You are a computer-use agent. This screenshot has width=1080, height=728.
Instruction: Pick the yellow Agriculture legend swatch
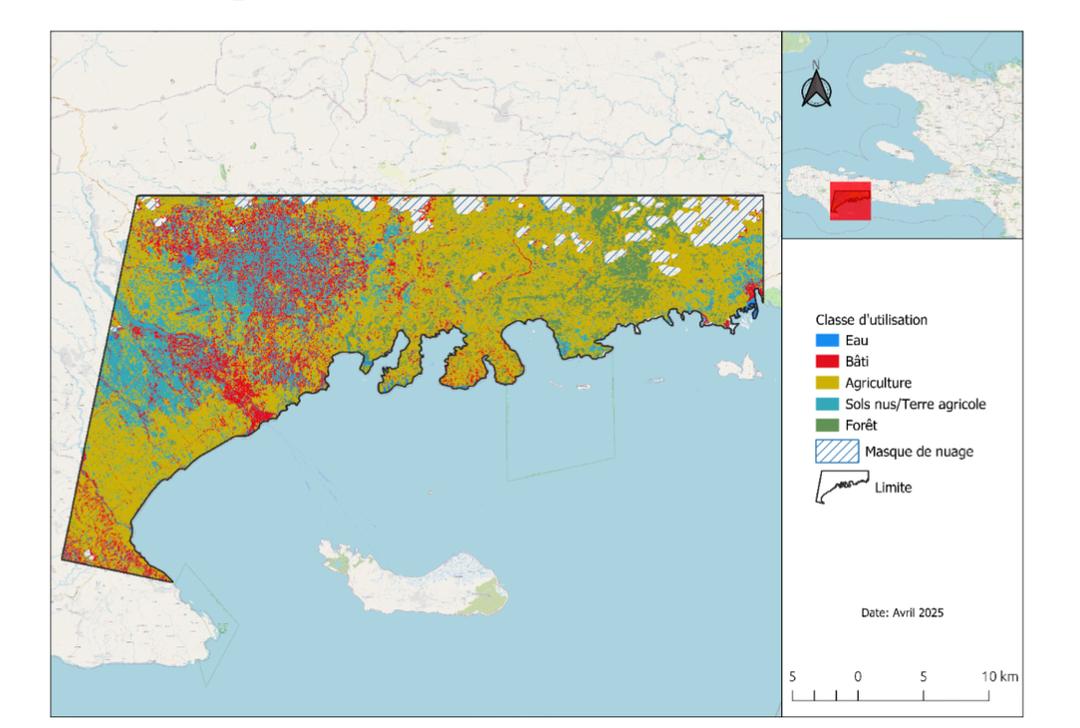click(x=828, y=382)
